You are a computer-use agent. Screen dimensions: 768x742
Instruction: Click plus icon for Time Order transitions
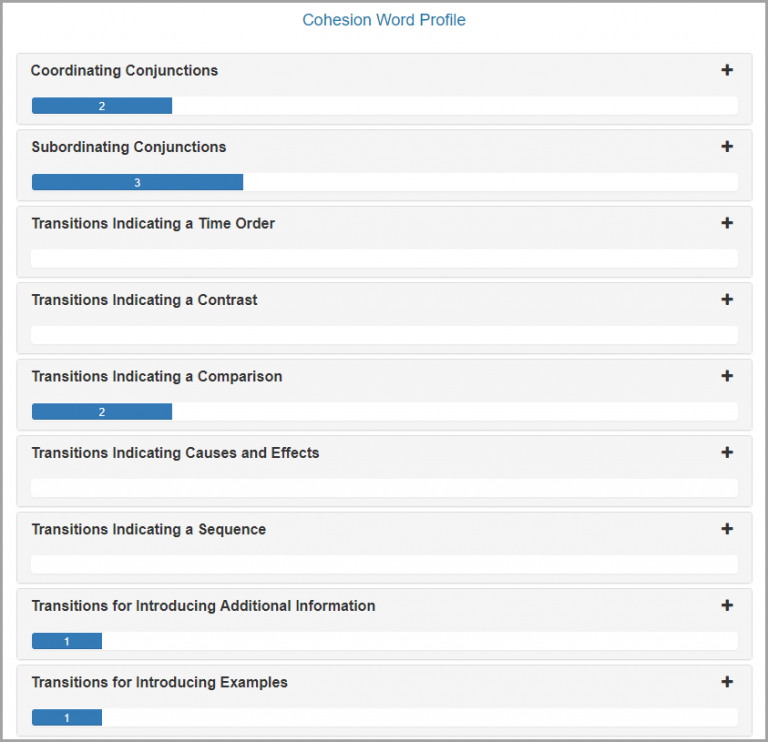click(727, 223)
